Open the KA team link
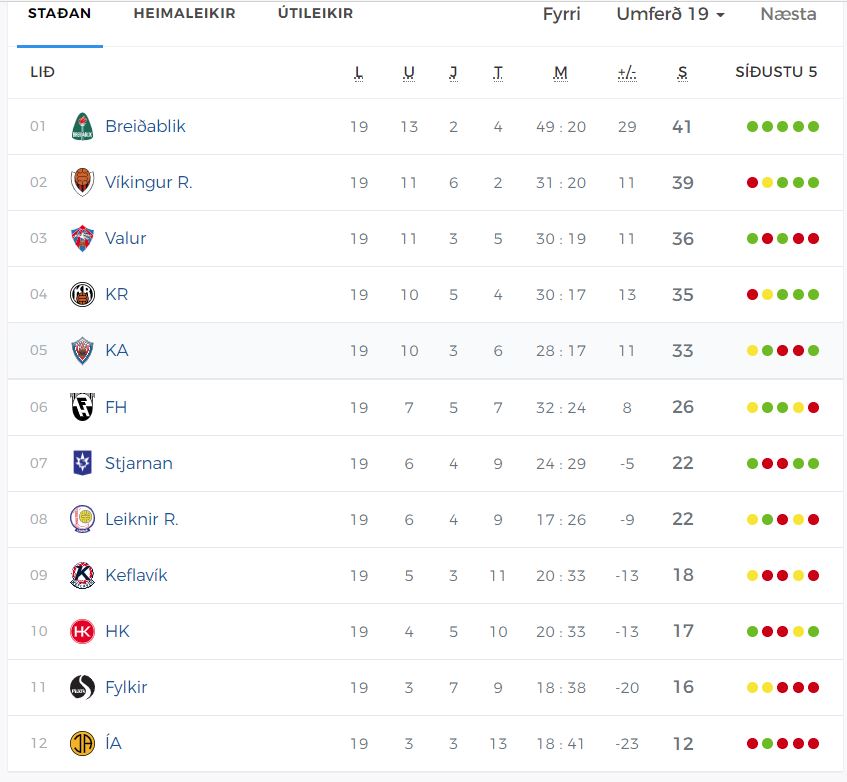This screenshot has width=847, height=782. [x=116, y=351]
